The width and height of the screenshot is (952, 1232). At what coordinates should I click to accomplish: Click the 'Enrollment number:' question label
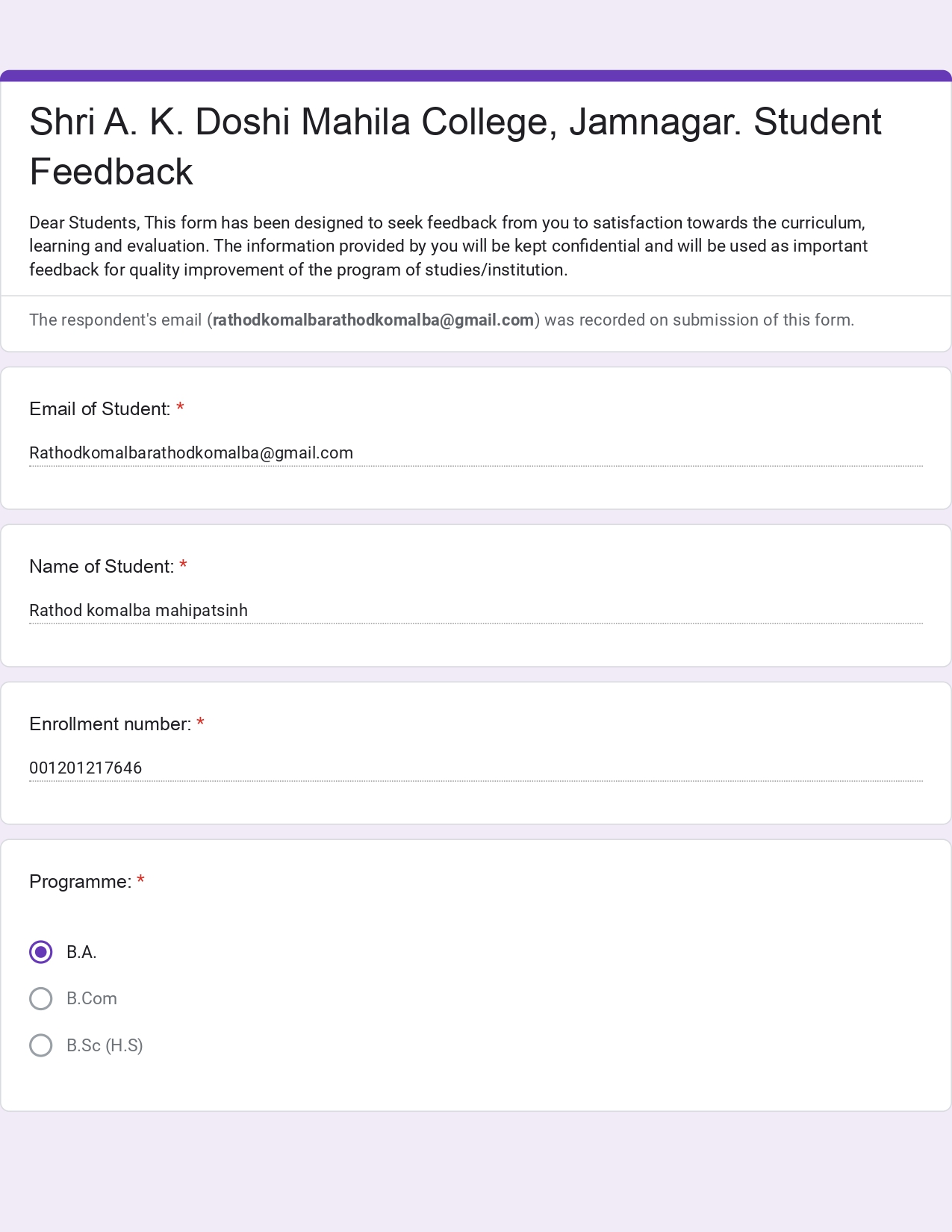pyautogui.click(x=110, y=724)
